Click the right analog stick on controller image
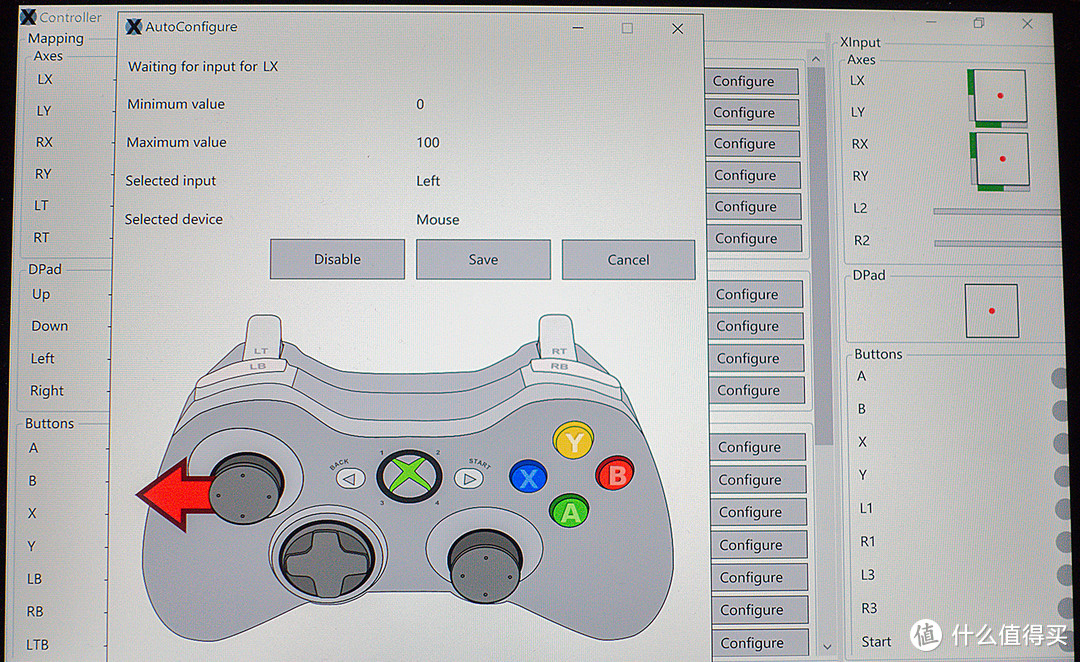 (x=484, y=566)
